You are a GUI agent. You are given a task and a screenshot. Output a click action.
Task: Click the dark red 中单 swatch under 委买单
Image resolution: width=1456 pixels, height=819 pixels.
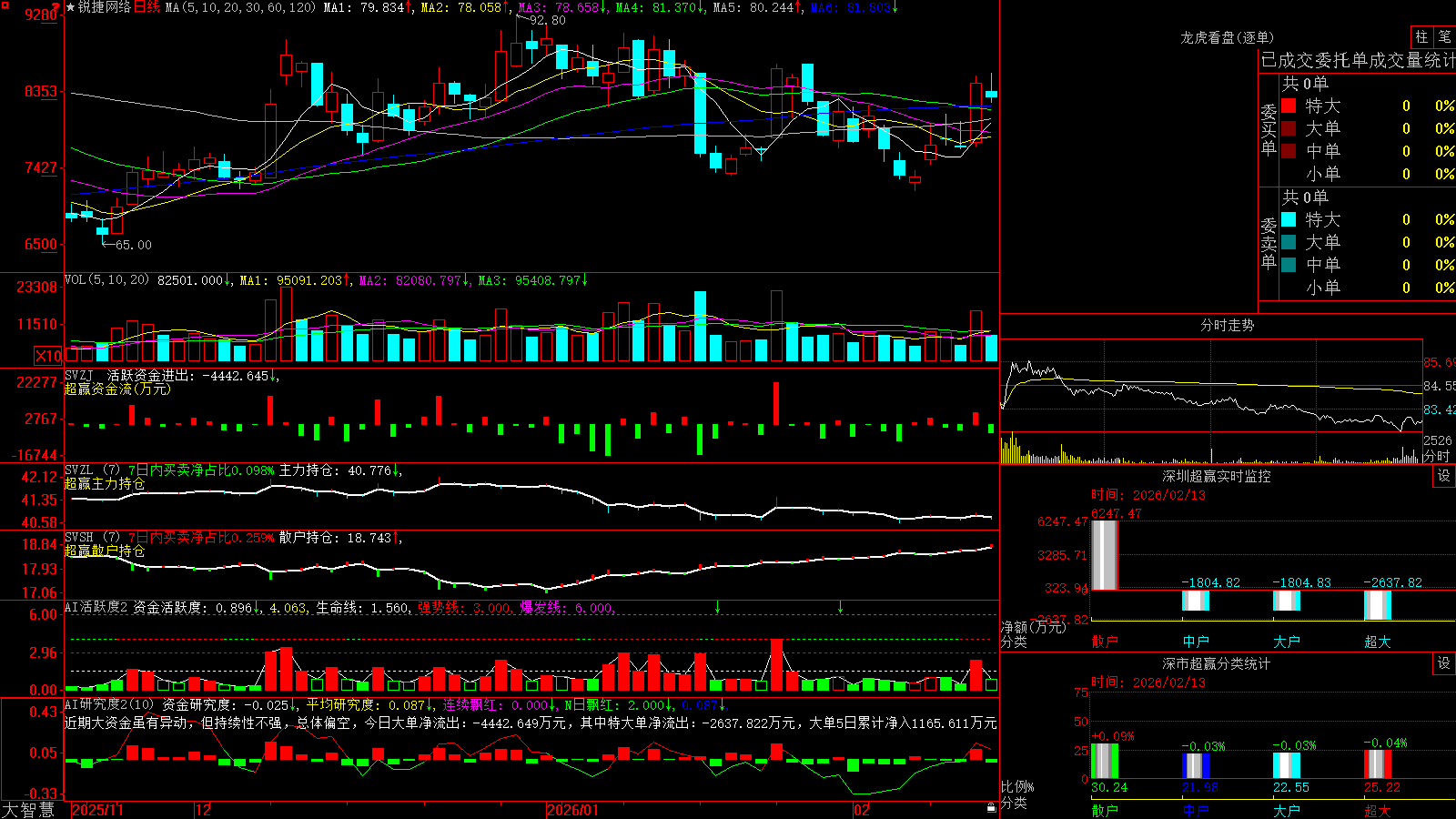tap(1289, 151)
